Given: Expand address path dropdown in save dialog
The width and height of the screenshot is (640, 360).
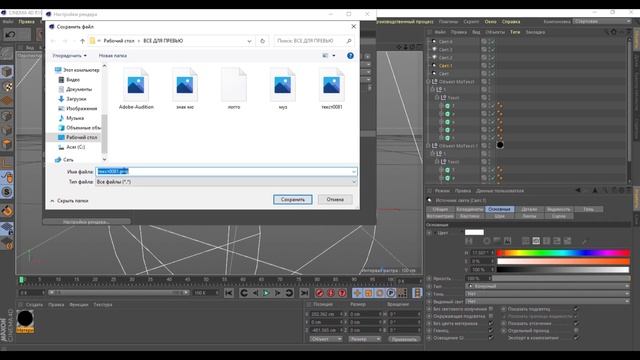Looking at the screenshot, I should (x=249, y=41).
